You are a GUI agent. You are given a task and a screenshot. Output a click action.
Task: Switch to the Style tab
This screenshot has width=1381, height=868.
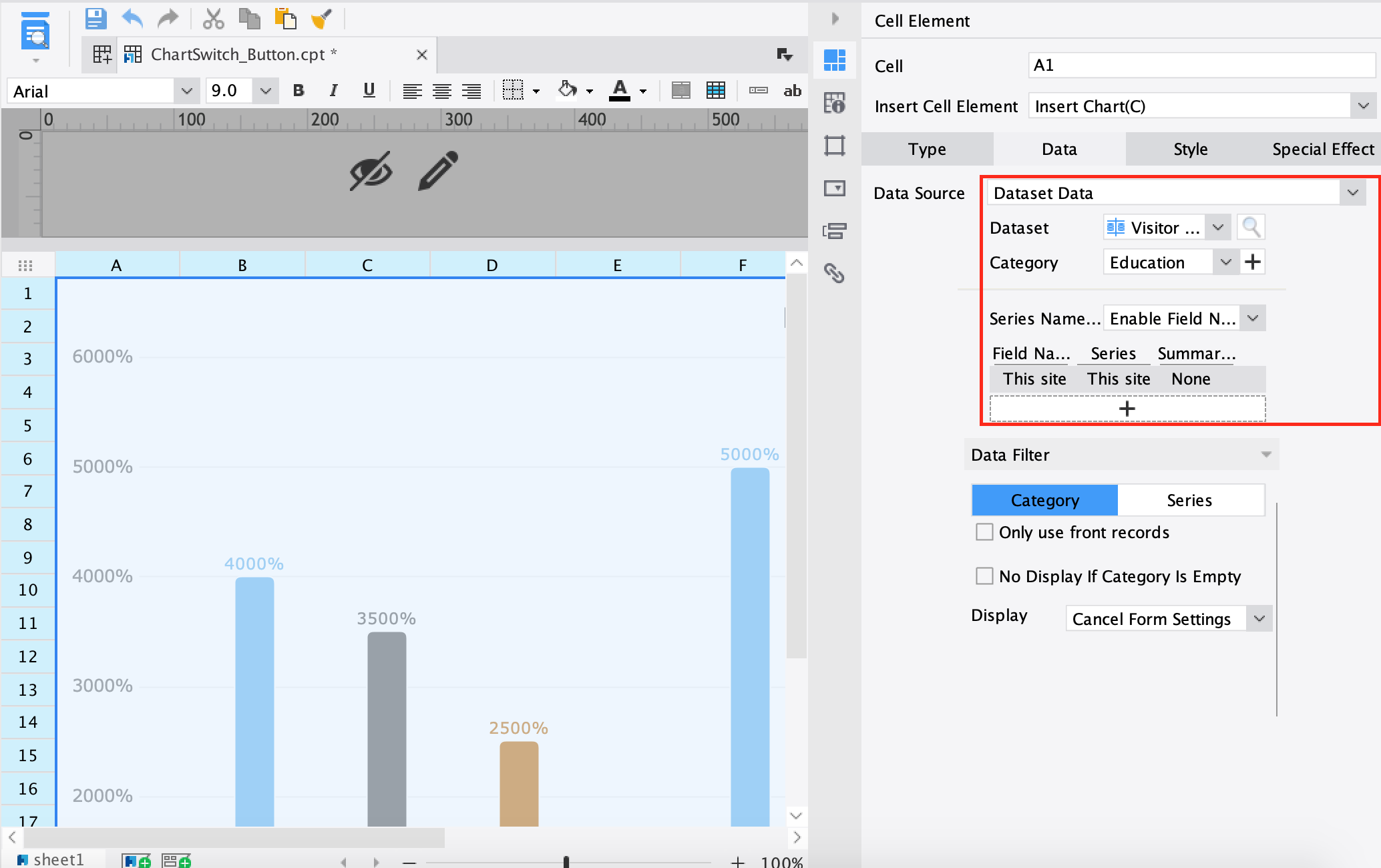coord(1190,149)
